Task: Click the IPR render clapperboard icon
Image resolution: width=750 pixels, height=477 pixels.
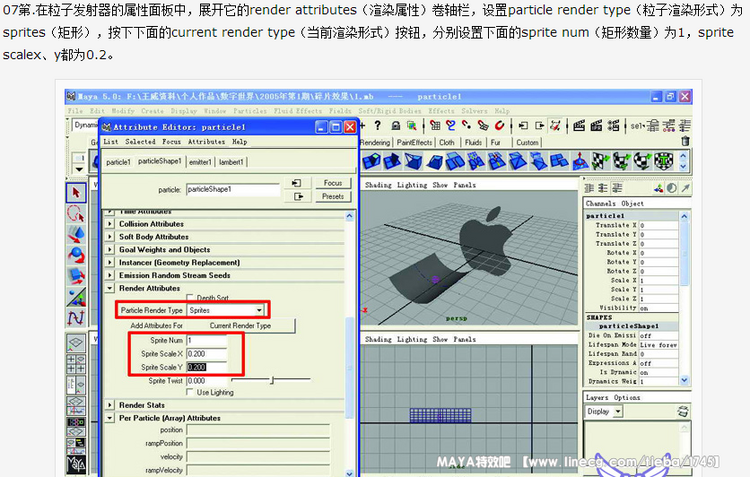Action: click(596, 126)
